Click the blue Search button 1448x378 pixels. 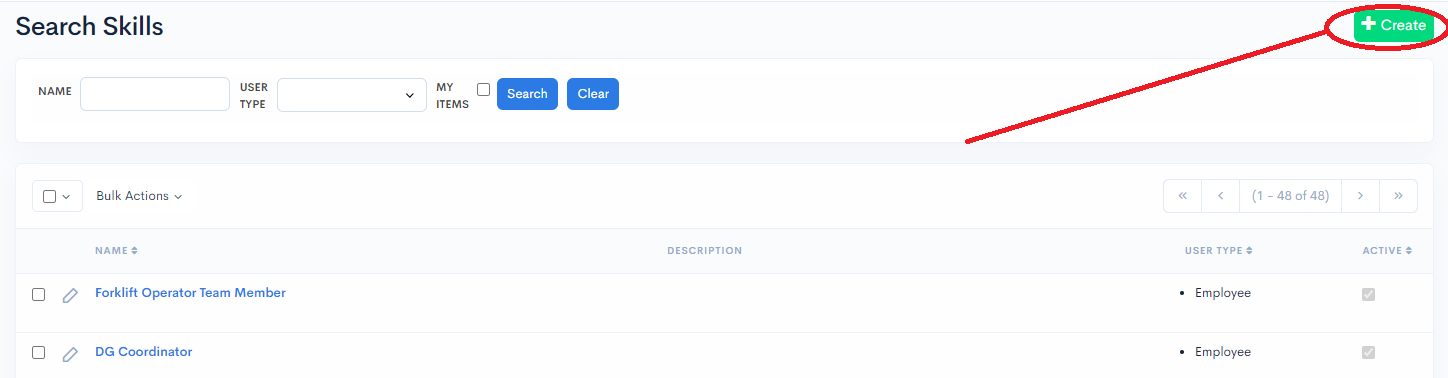point(527,94)
